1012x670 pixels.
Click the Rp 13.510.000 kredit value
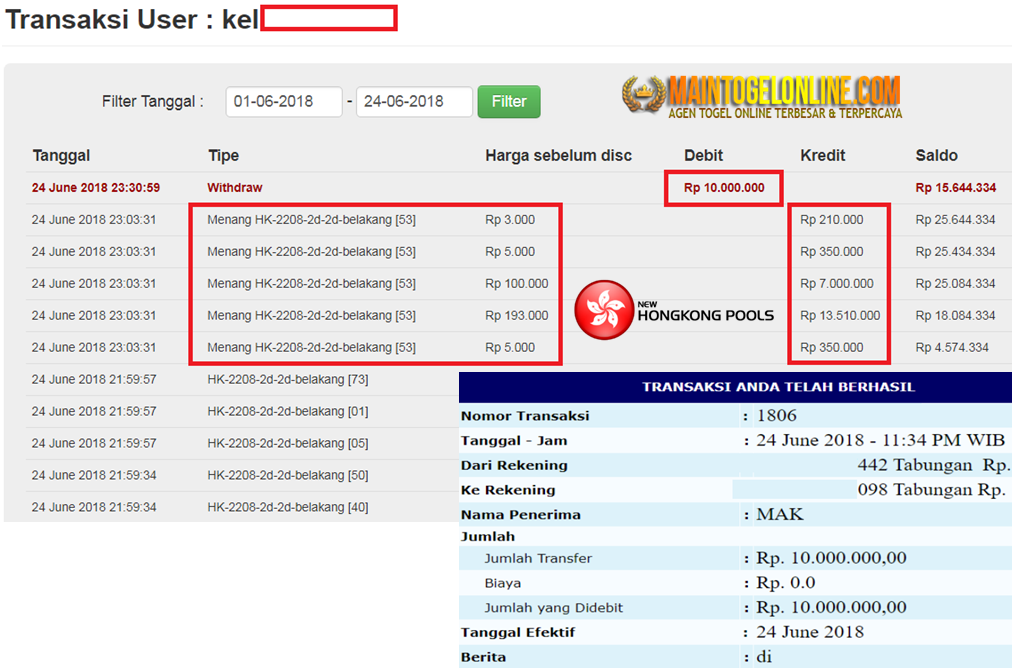[840, 316]
